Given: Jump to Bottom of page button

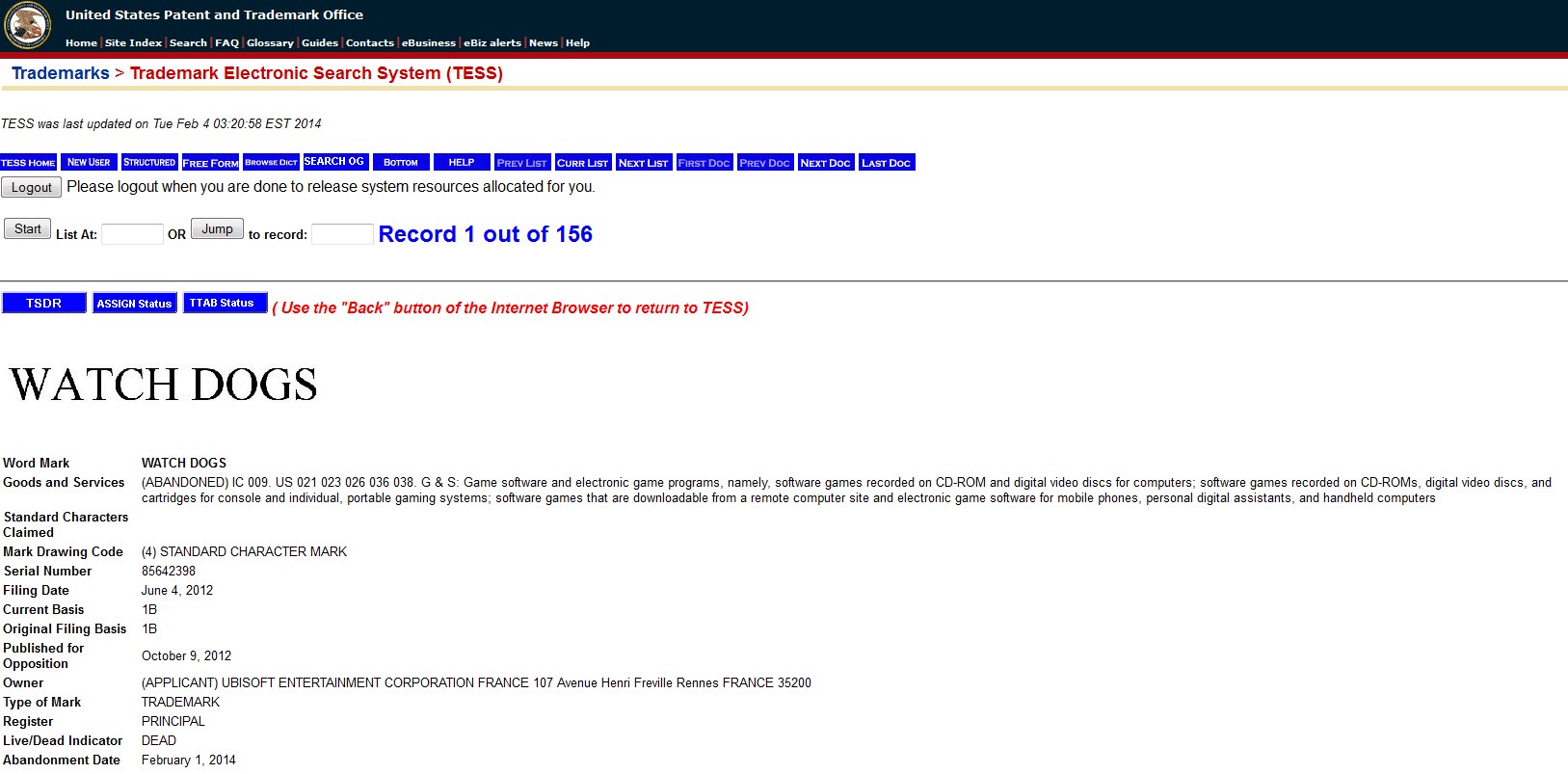Looking at the screenshot, I should (401, 162).
